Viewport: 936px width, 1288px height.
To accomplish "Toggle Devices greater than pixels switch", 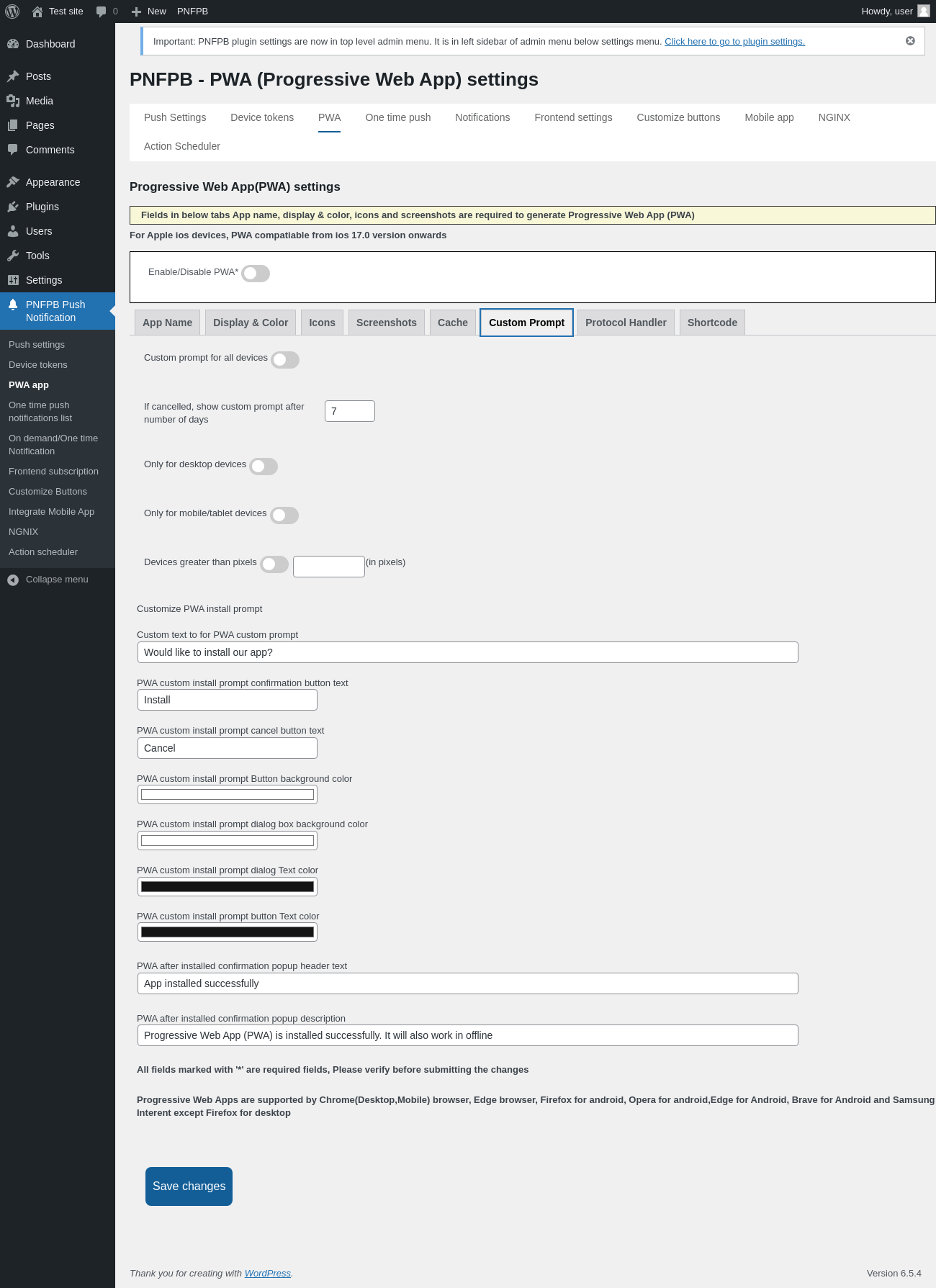I will click(x=274, y=564).
